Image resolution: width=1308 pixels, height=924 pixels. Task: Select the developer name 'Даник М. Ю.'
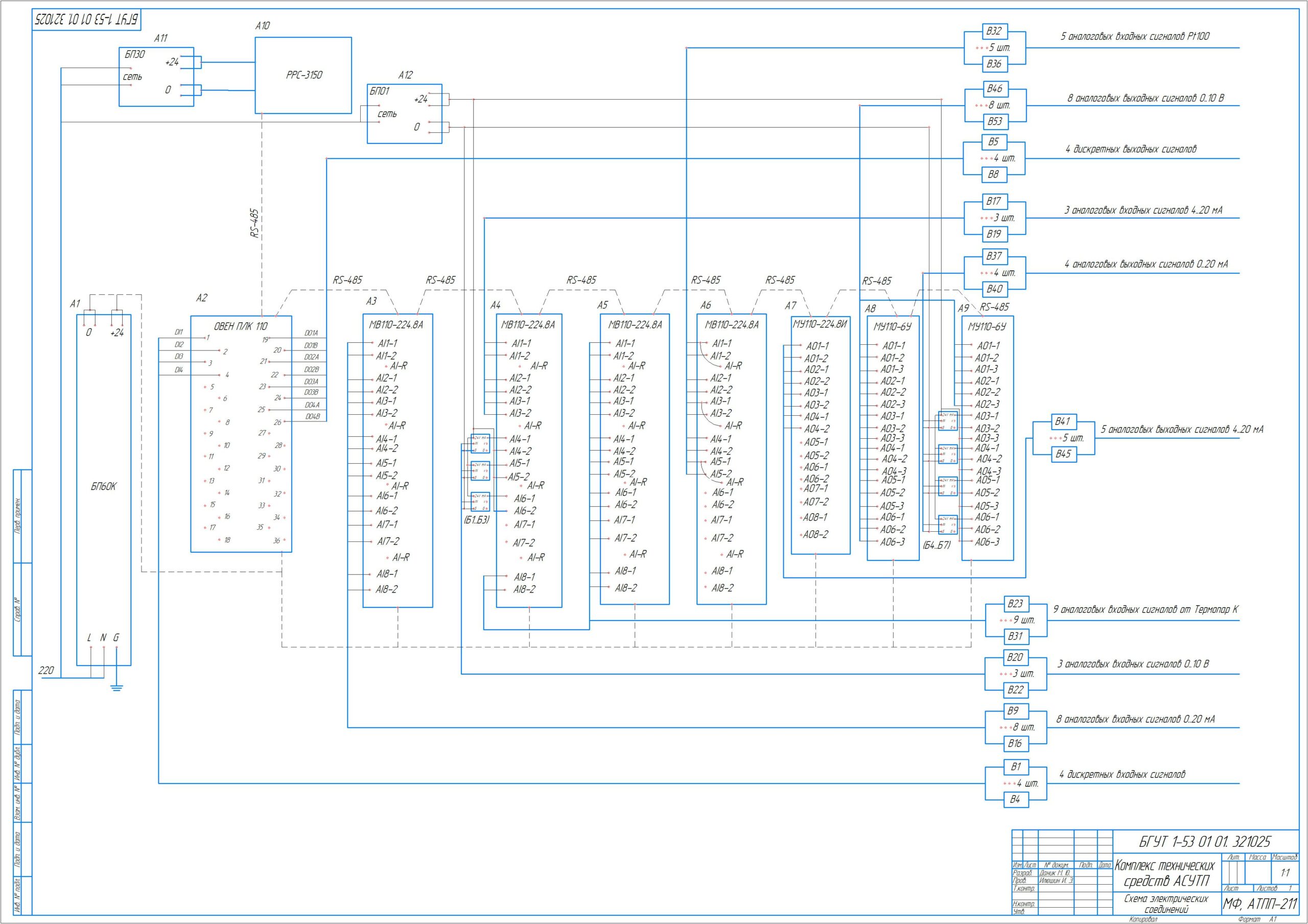tap(1055, 873)
